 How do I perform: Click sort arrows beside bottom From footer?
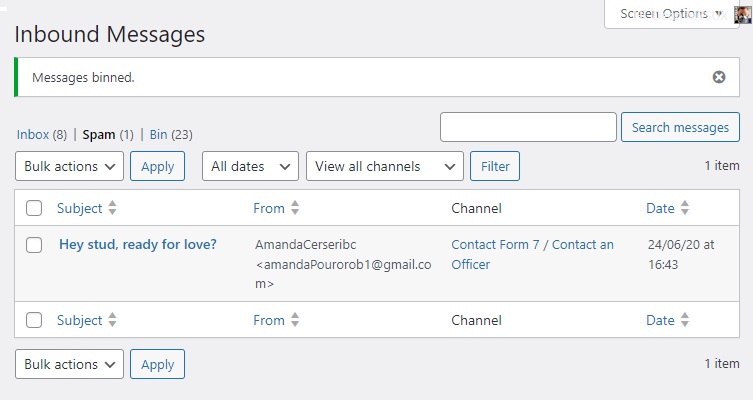(x=295, y=320)
